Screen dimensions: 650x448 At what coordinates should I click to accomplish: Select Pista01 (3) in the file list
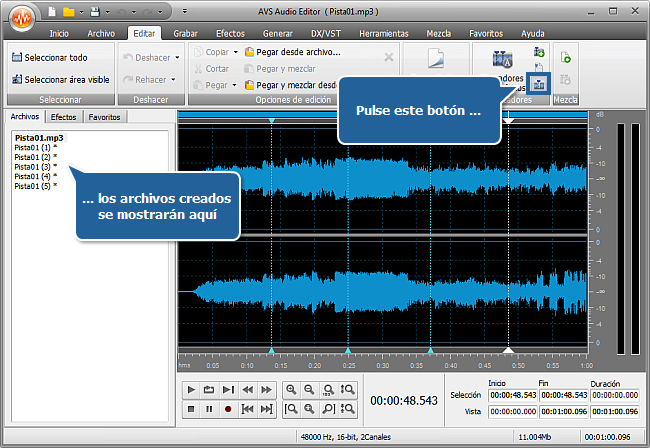[x=35, y=167]
